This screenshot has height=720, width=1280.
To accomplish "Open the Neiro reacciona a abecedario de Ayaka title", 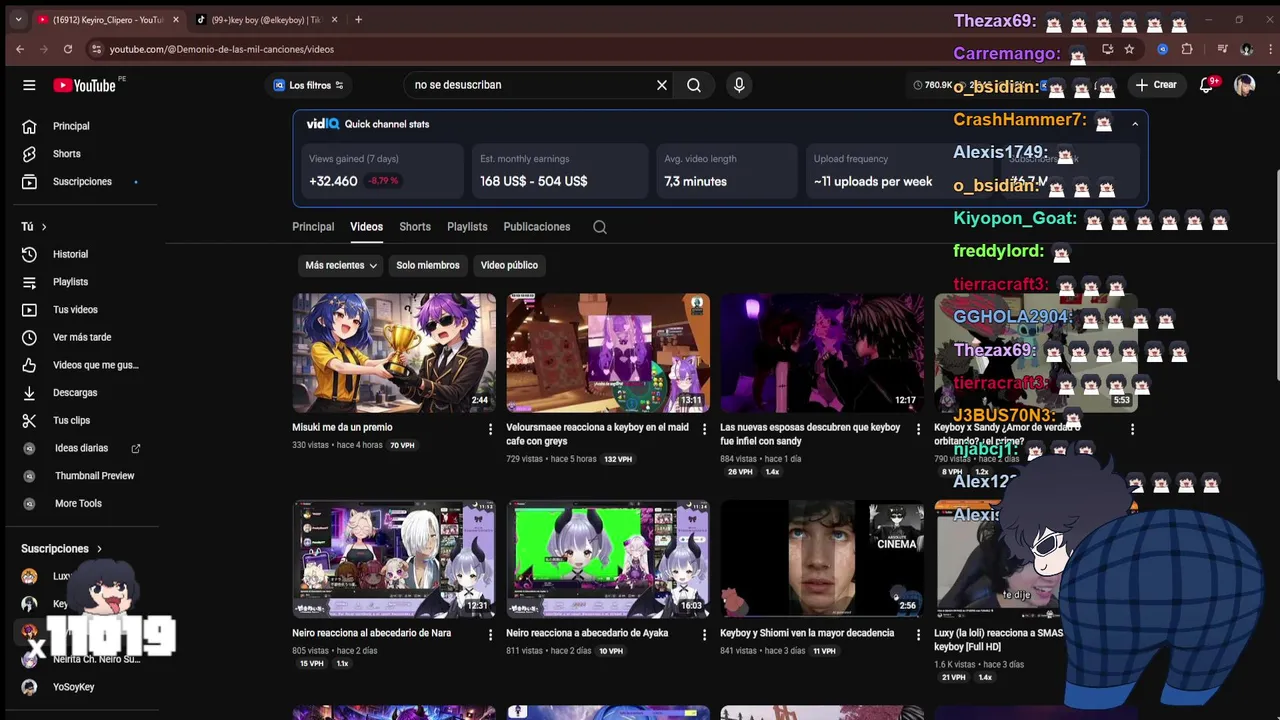I will click(x=587, y=633).
